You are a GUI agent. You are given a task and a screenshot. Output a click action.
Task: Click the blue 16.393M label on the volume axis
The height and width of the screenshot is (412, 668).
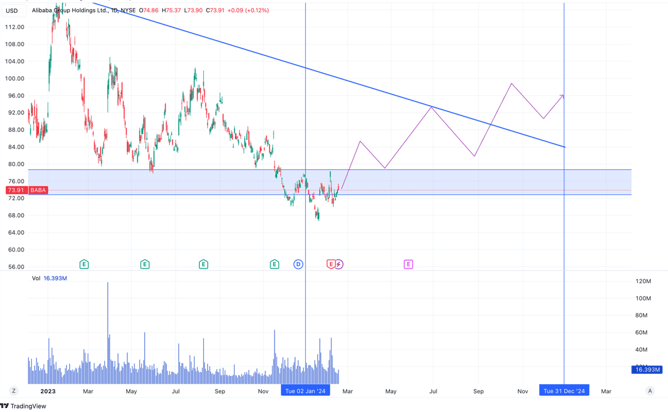[x=647, y=369]
